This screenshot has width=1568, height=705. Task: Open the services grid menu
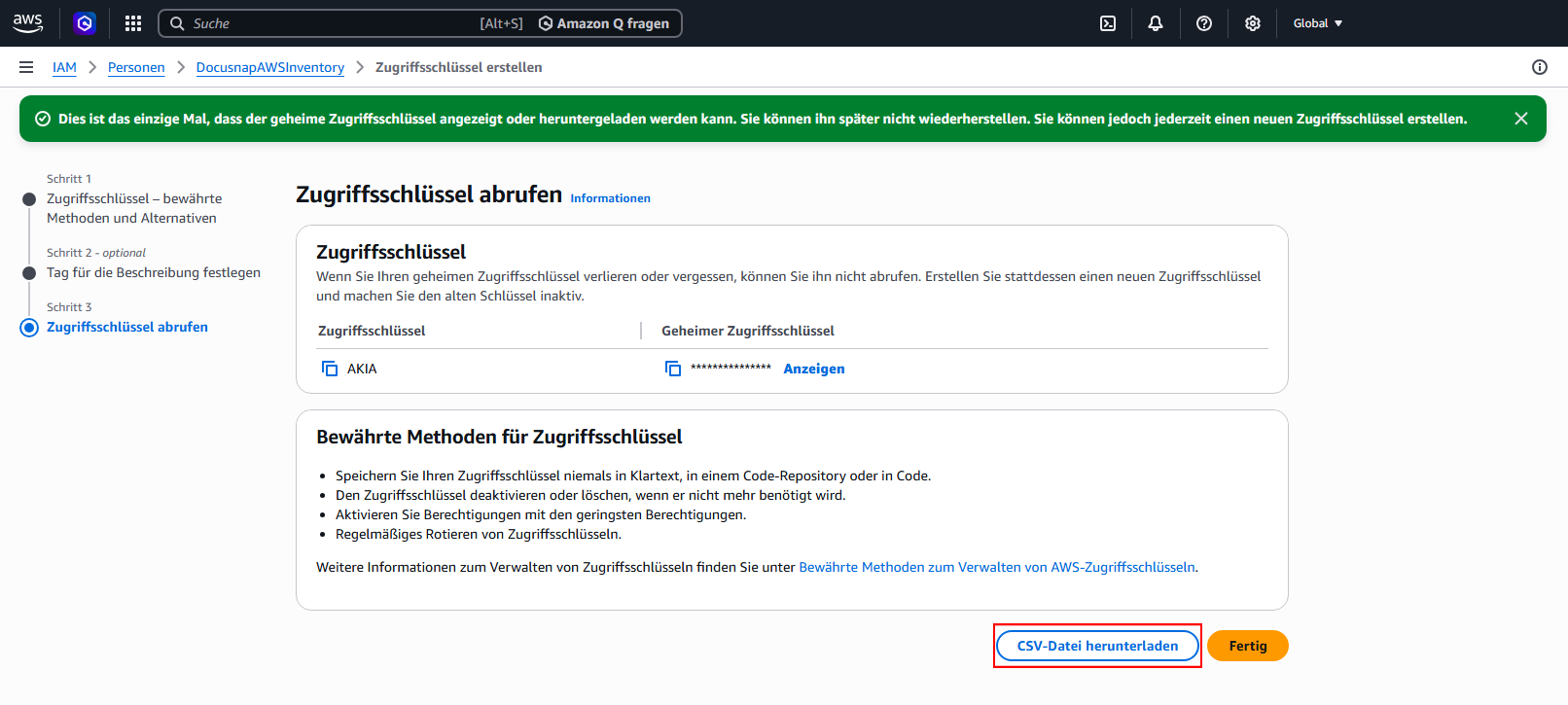(x=133, y=23)
